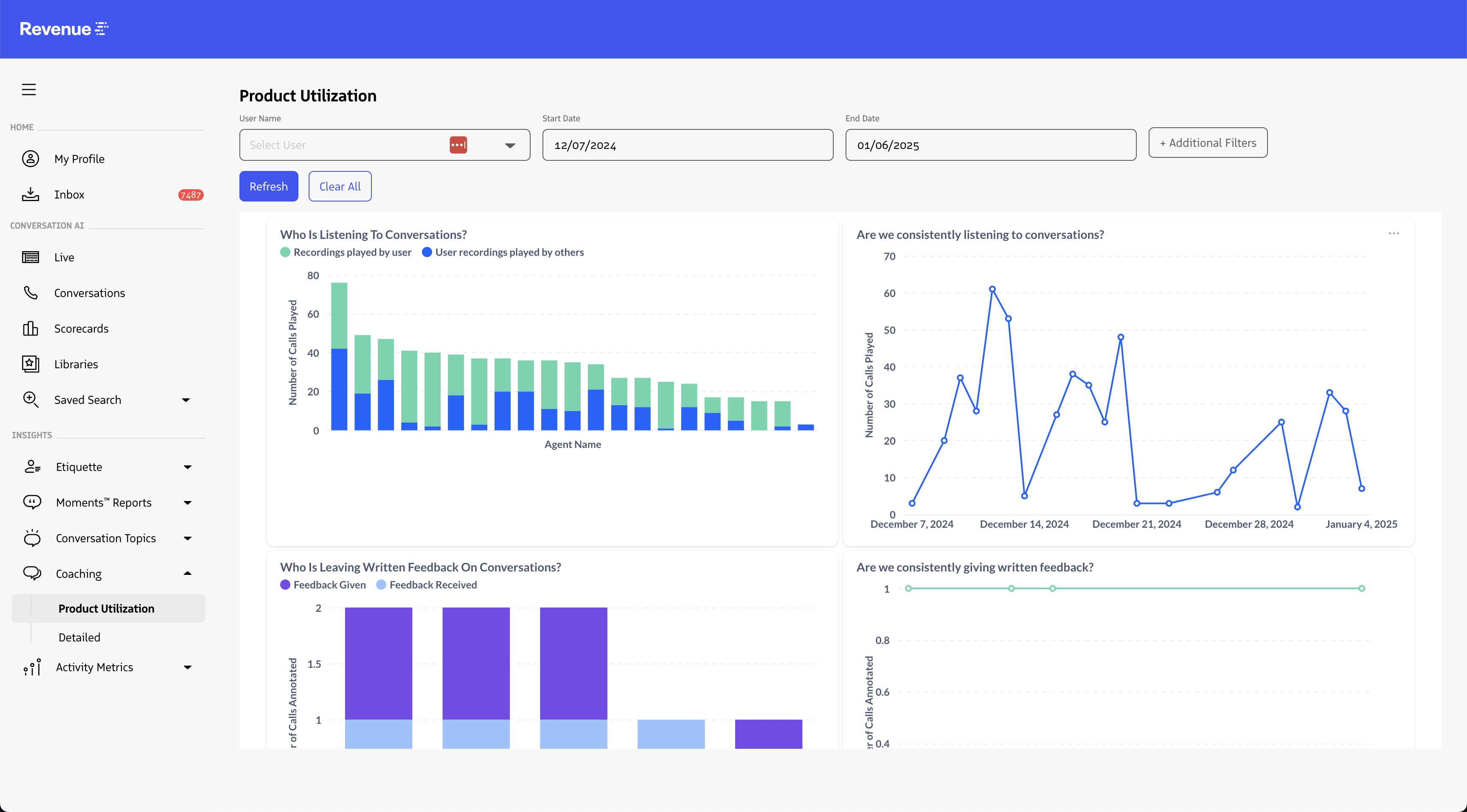Toggle the Feedback Given legend series
This screenshot has height=812, width=1467.
pyautogui.click(x=323, y=585)
